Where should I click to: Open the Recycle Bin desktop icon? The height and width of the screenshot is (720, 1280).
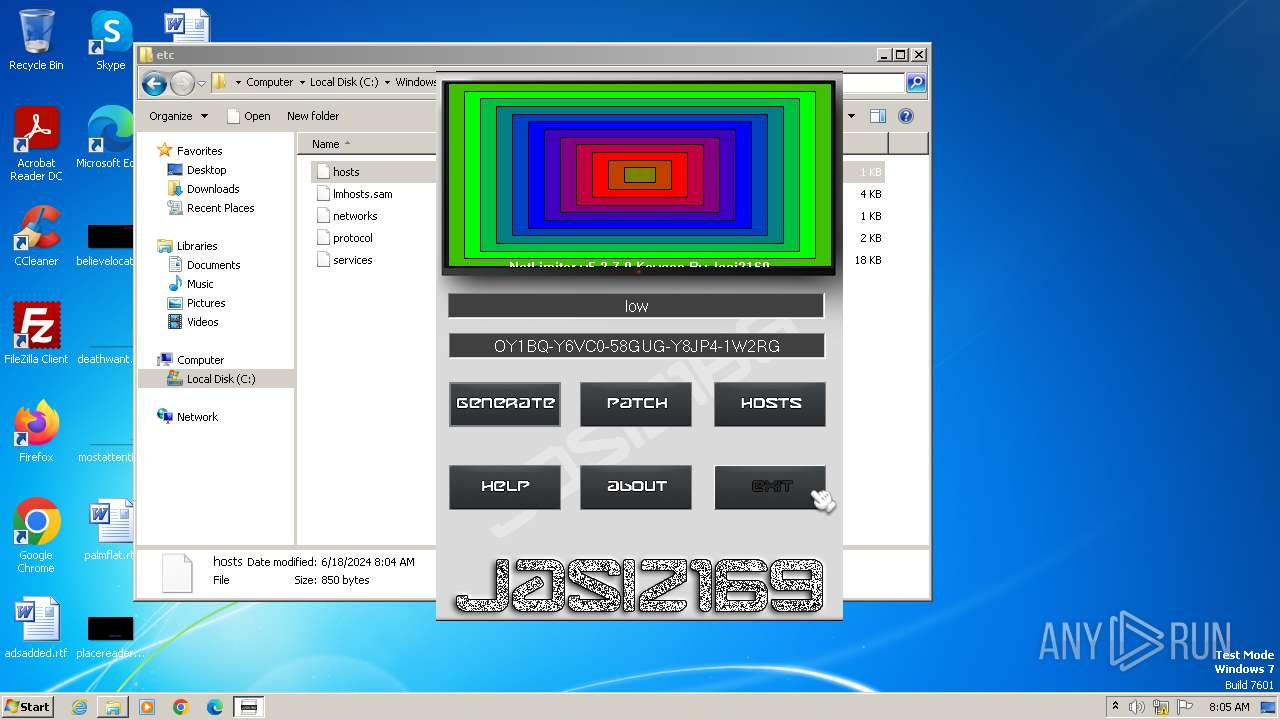click(x=36, y=40)
